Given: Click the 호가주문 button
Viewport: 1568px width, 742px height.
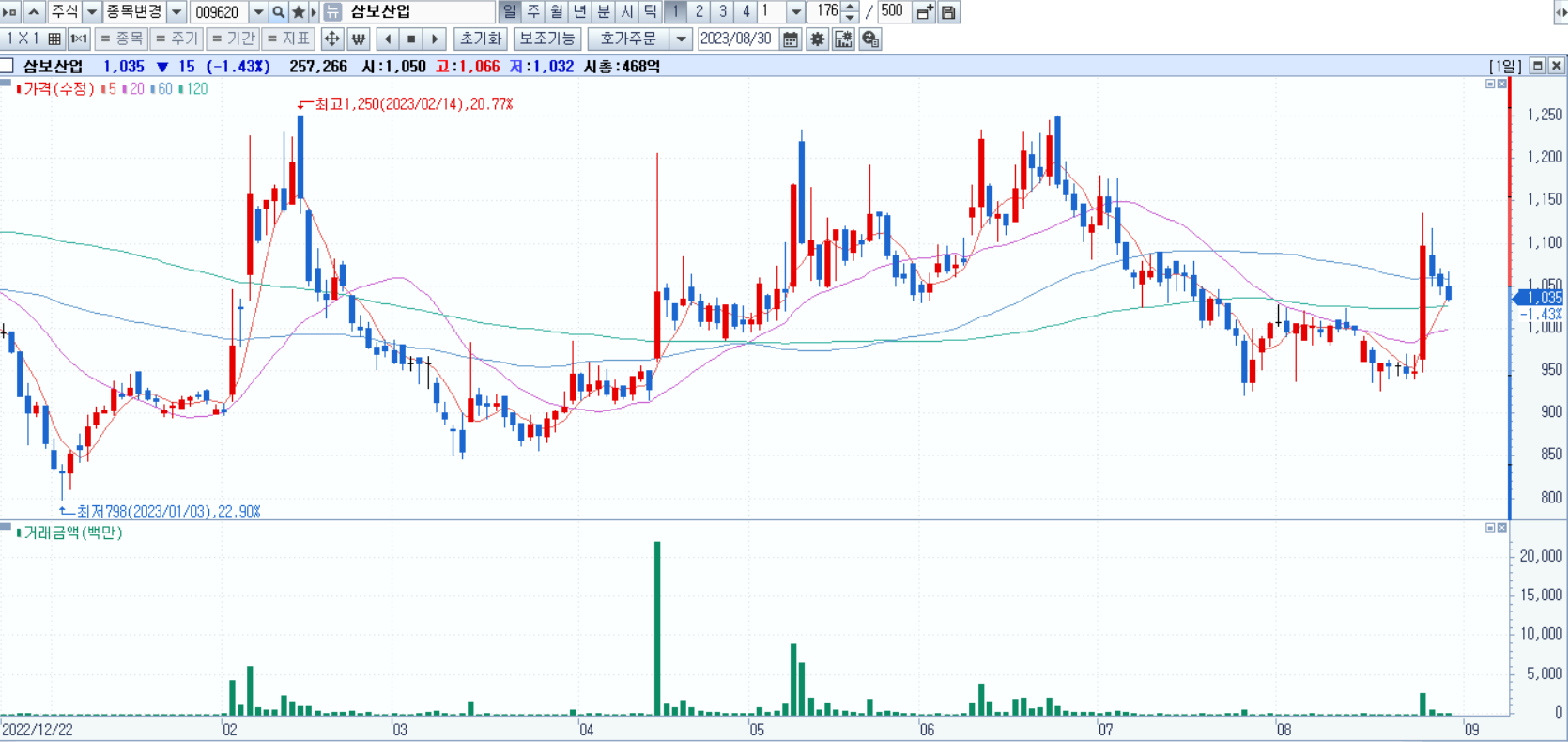Looking at the screenshot, I should pyautogui.click(x=629, y=39).
